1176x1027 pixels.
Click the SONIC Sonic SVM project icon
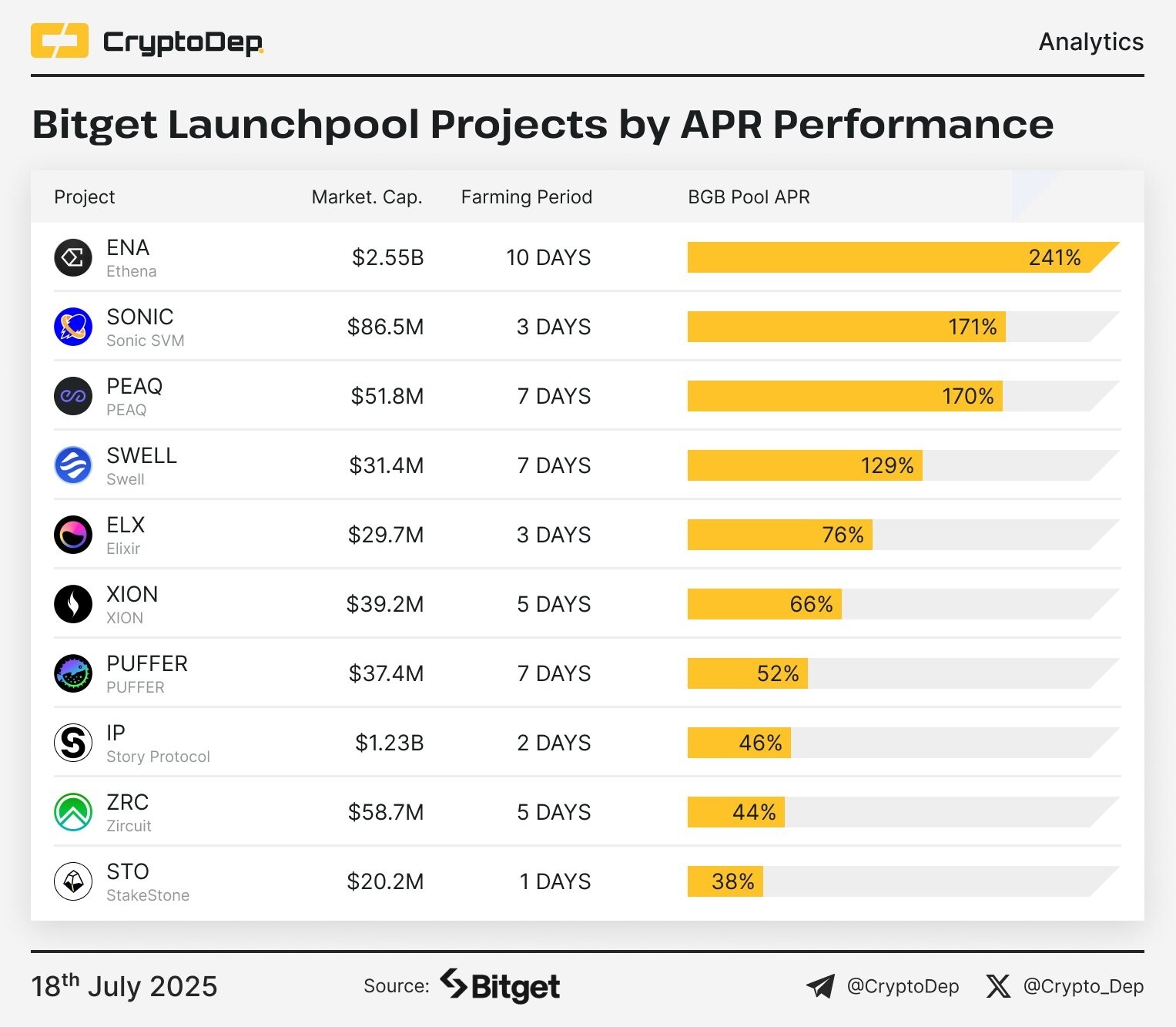pos(73,327)
